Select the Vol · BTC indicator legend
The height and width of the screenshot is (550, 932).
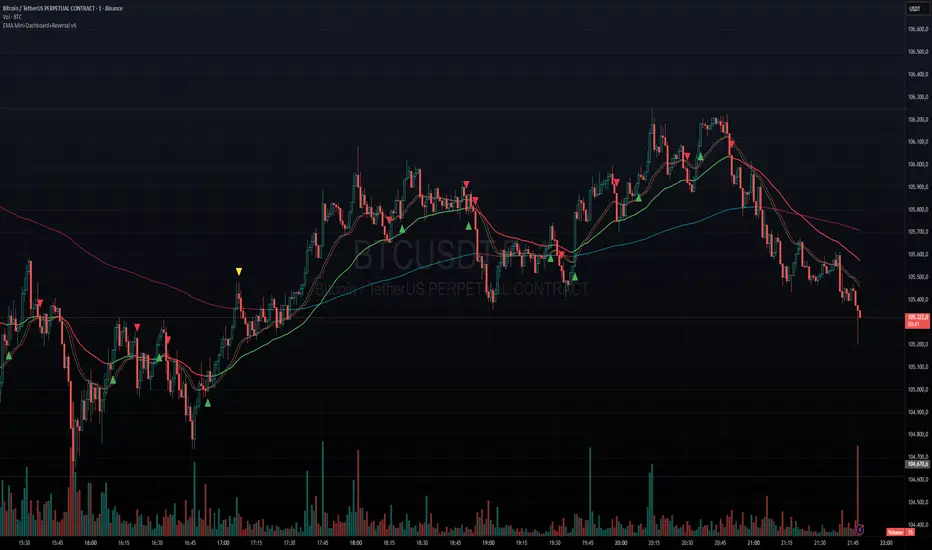pyautogui.click(x=12, y=17)
